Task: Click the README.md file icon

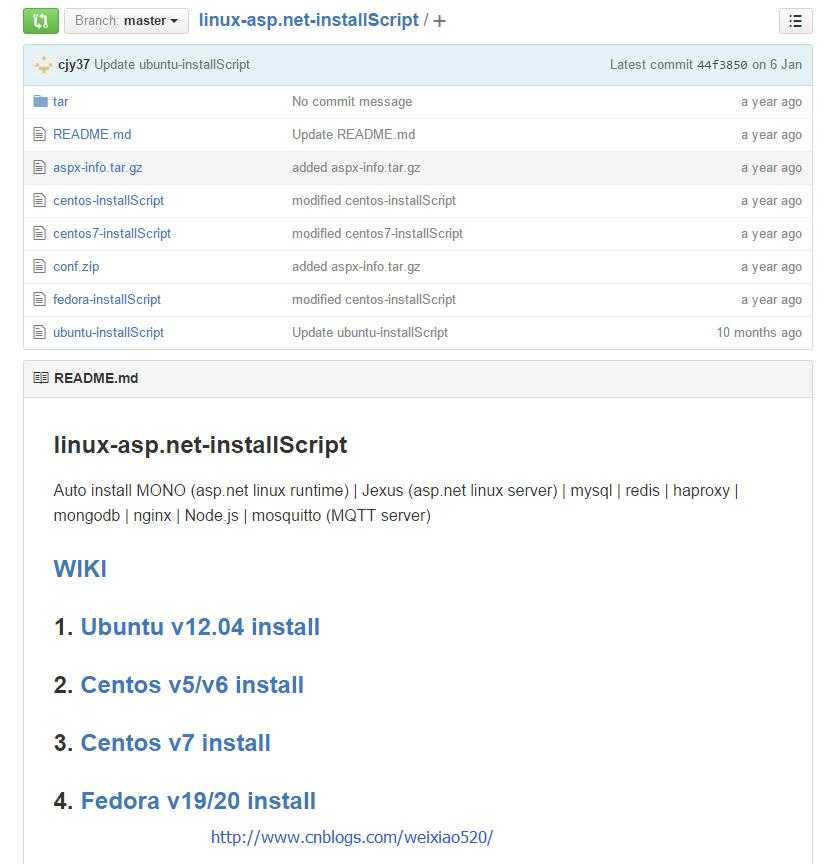Action: click(40, 134)
